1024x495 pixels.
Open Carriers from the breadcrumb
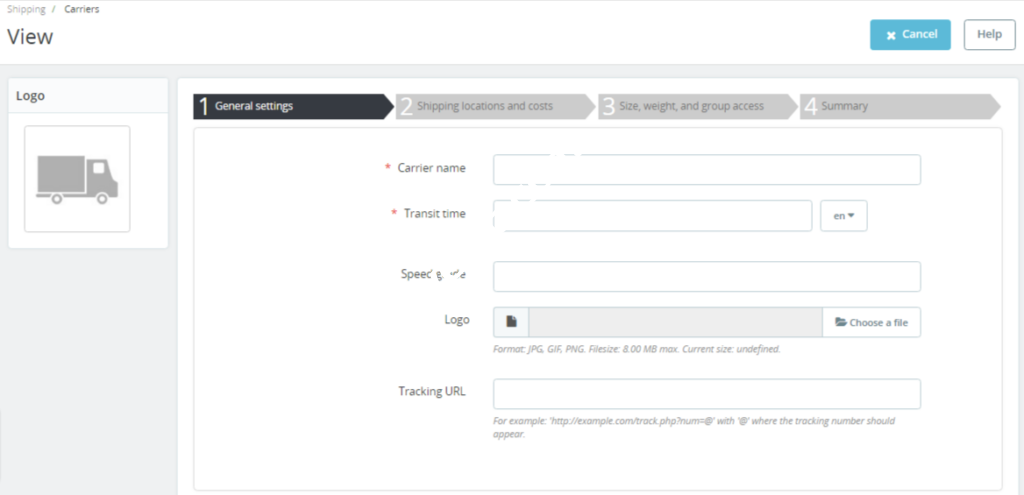pos(82,9)
